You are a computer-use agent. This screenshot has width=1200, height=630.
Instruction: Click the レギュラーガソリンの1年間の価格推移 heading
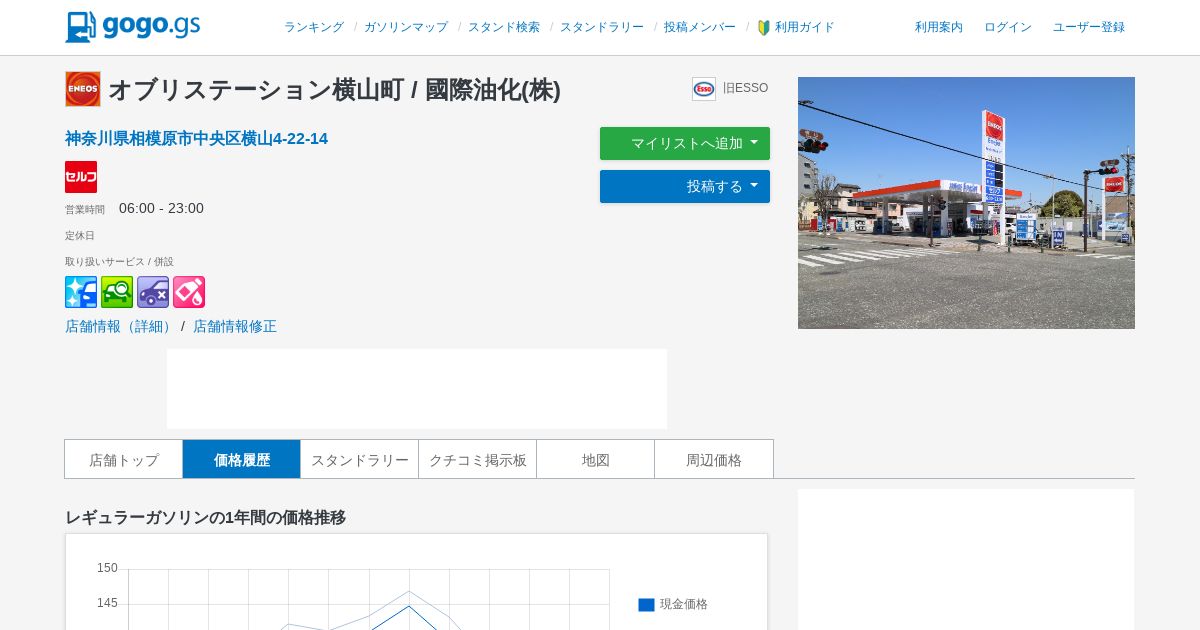205,517
